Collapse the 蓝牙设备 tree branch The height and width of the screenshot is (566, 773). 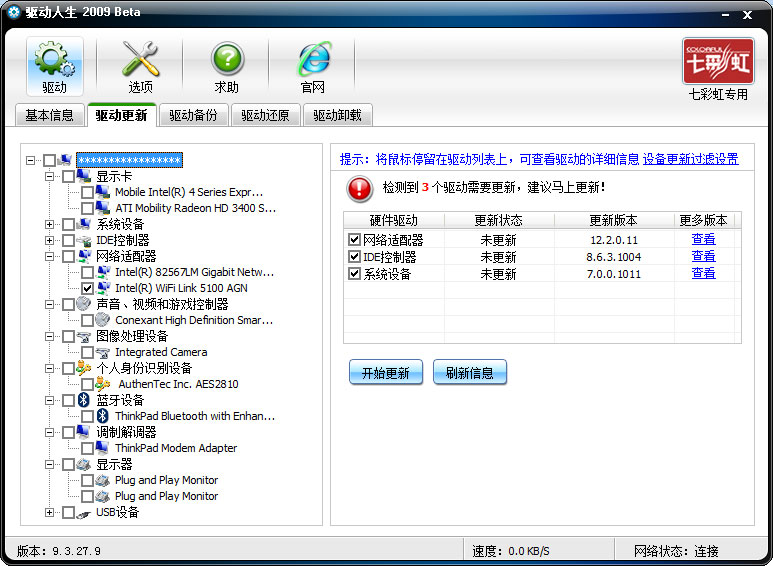pyautogui.click(x=49, y=400)
